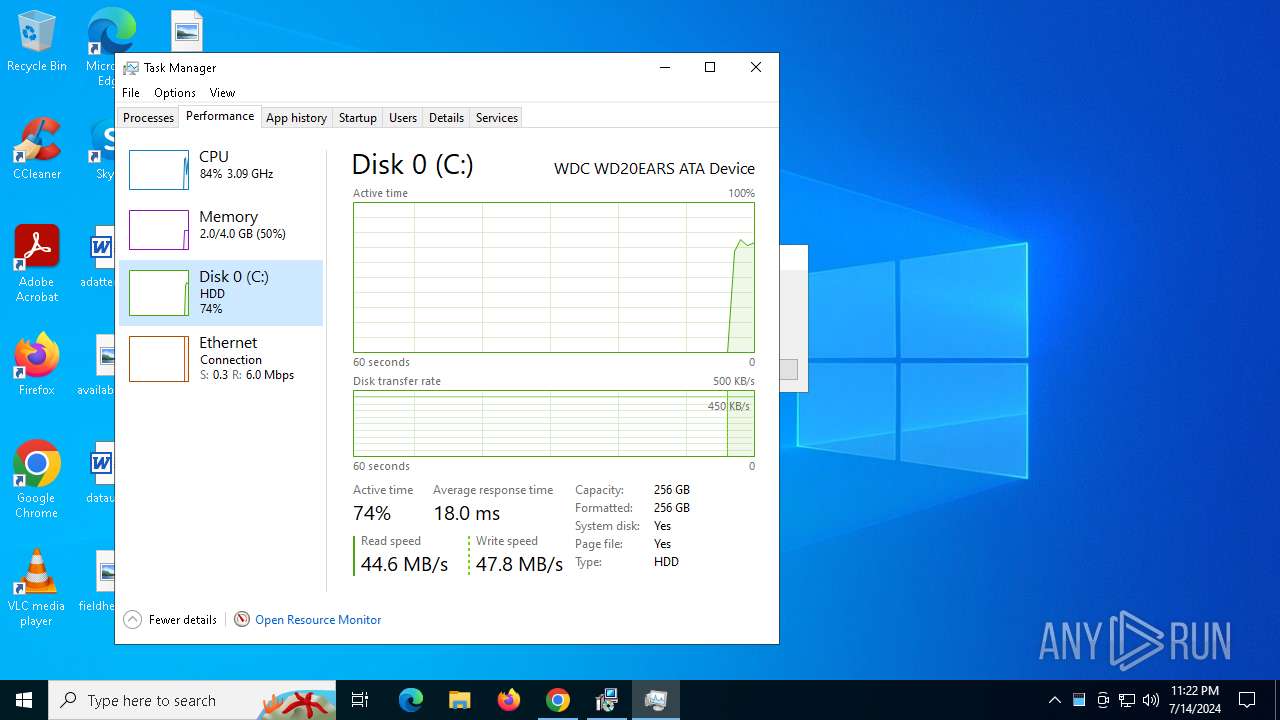Click the taskbar search box

tap(192, 700)
